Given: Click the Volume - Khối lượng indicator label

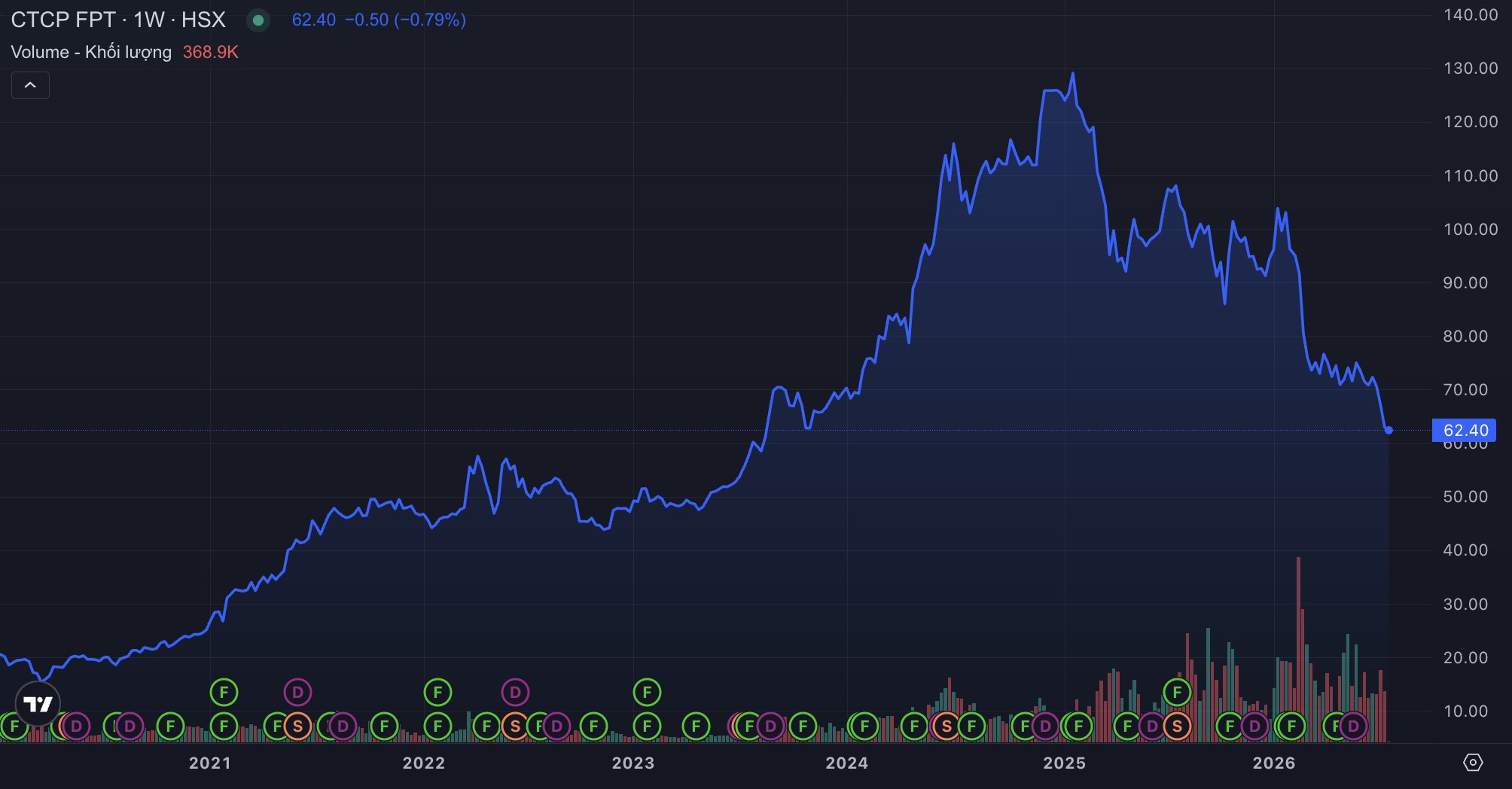Looking at the screenshot, I should [x=91, y=52].
